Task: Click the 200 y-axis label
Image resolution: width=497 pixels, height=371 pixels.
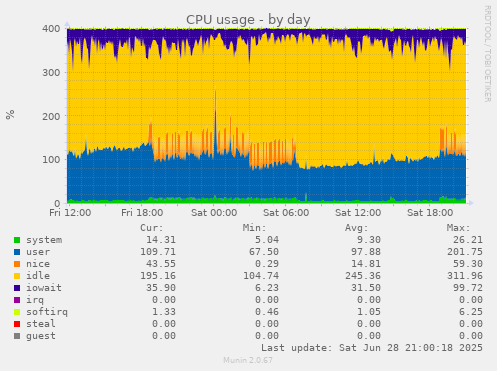Action: [x=51, y=117]
